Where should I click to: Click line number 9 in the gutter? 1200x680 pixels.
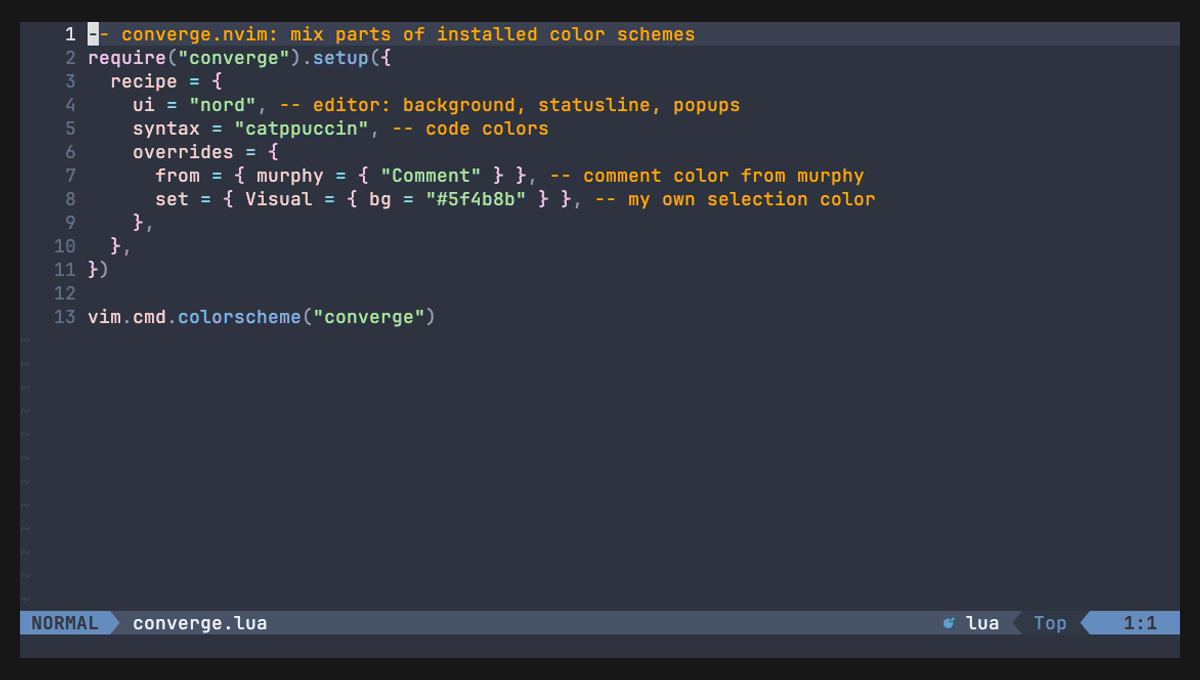[x=70, y=223]
